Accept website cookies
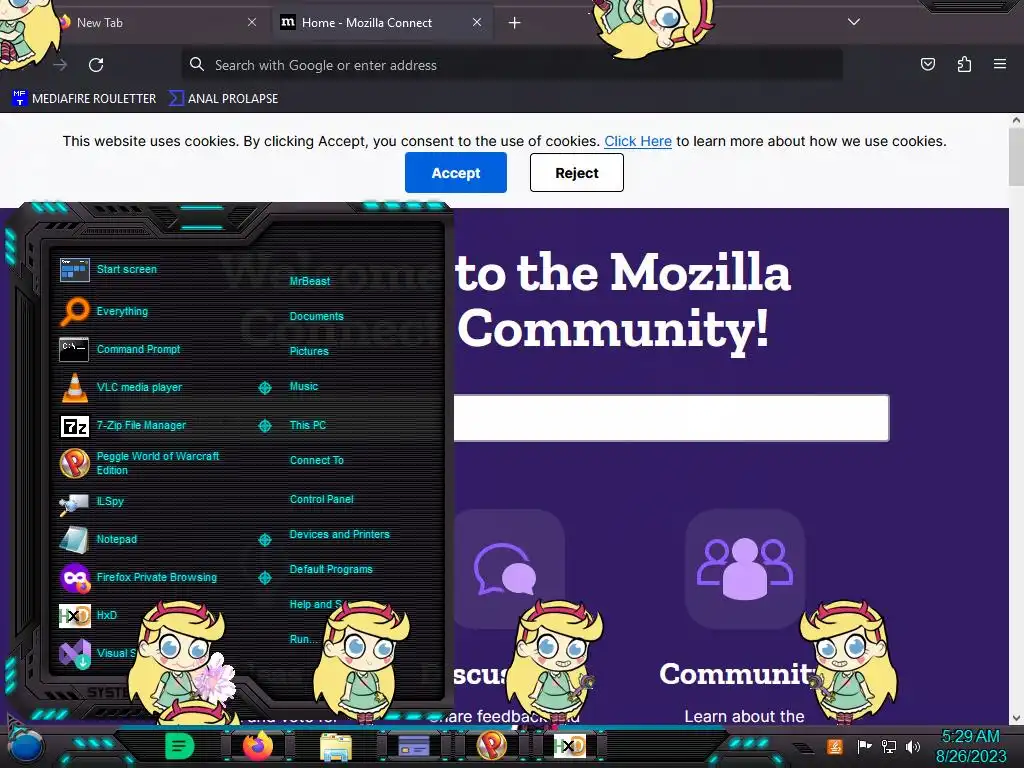Image resolution: width=1024 pixels, height=768 pixels. 456,172
